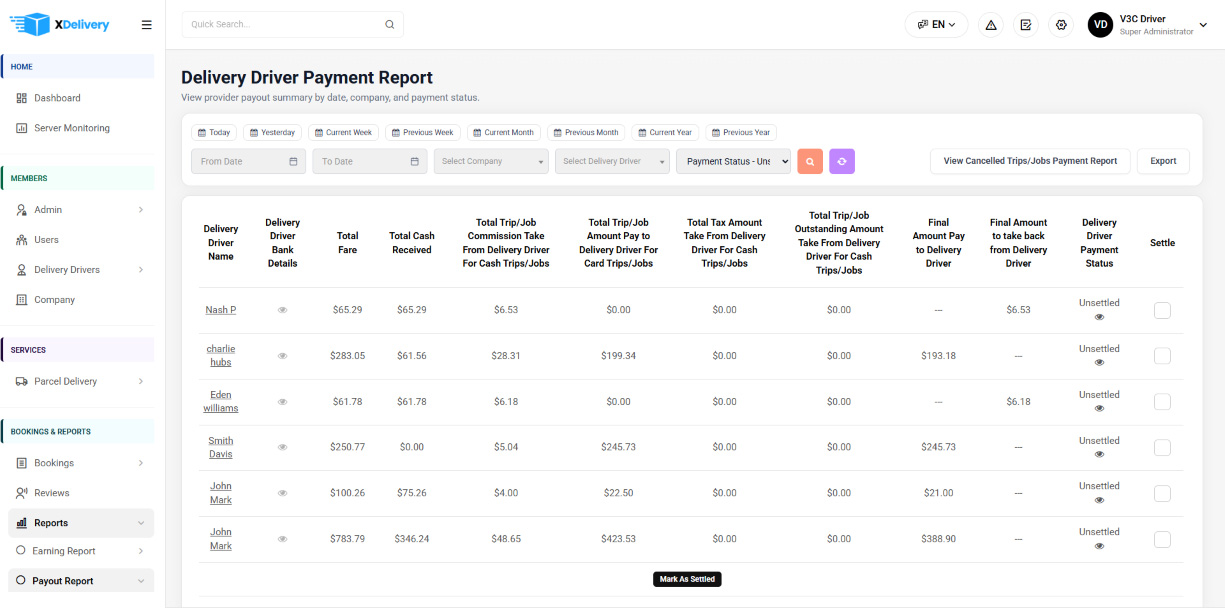Click the VD user avatar
1225x608 pixels.
[1101, 25]
